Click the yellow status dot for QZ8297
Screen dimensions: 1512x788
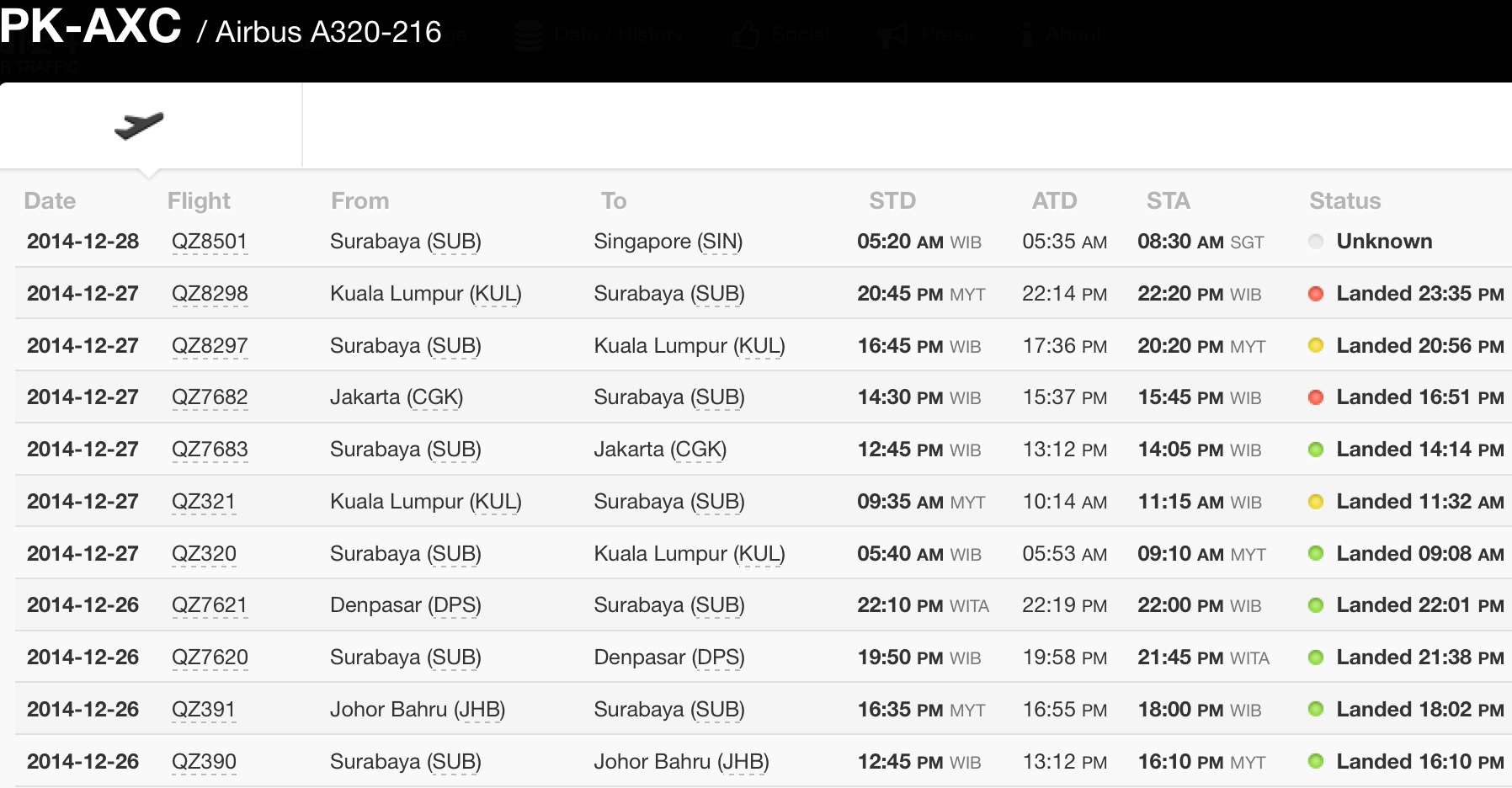[1316, 345]
